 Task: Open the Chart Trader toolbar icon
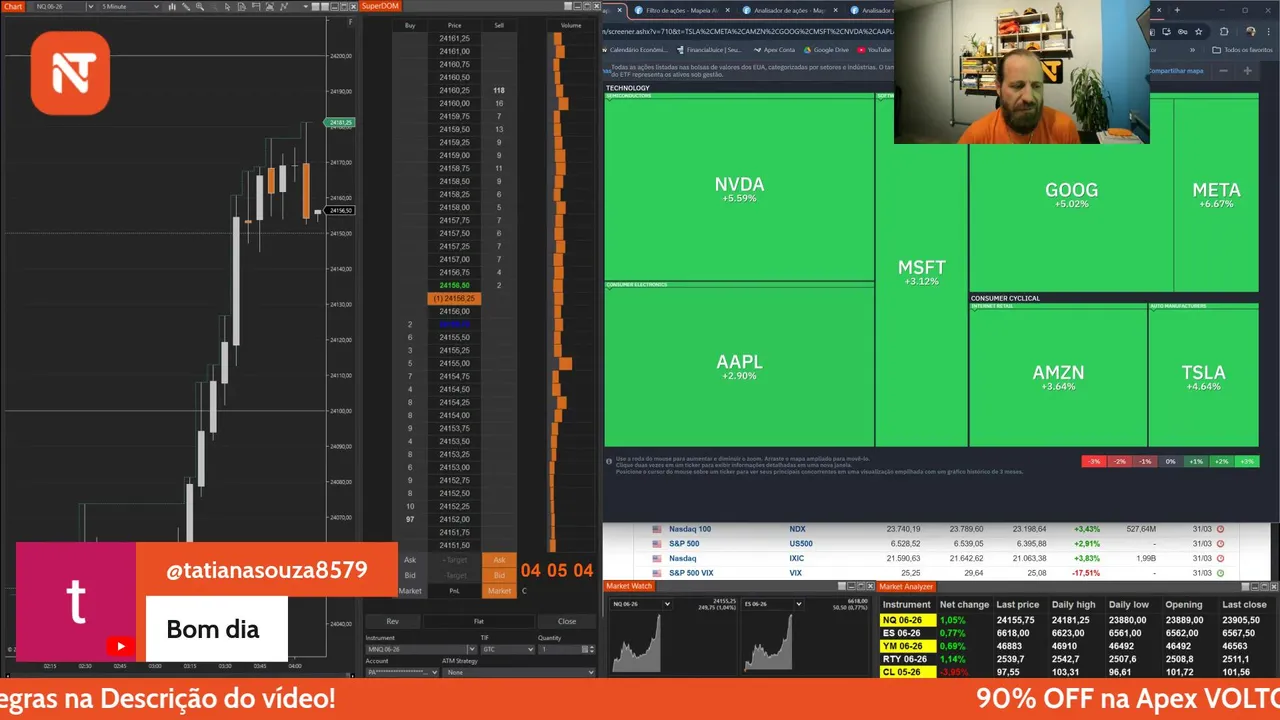pos(255,6)
